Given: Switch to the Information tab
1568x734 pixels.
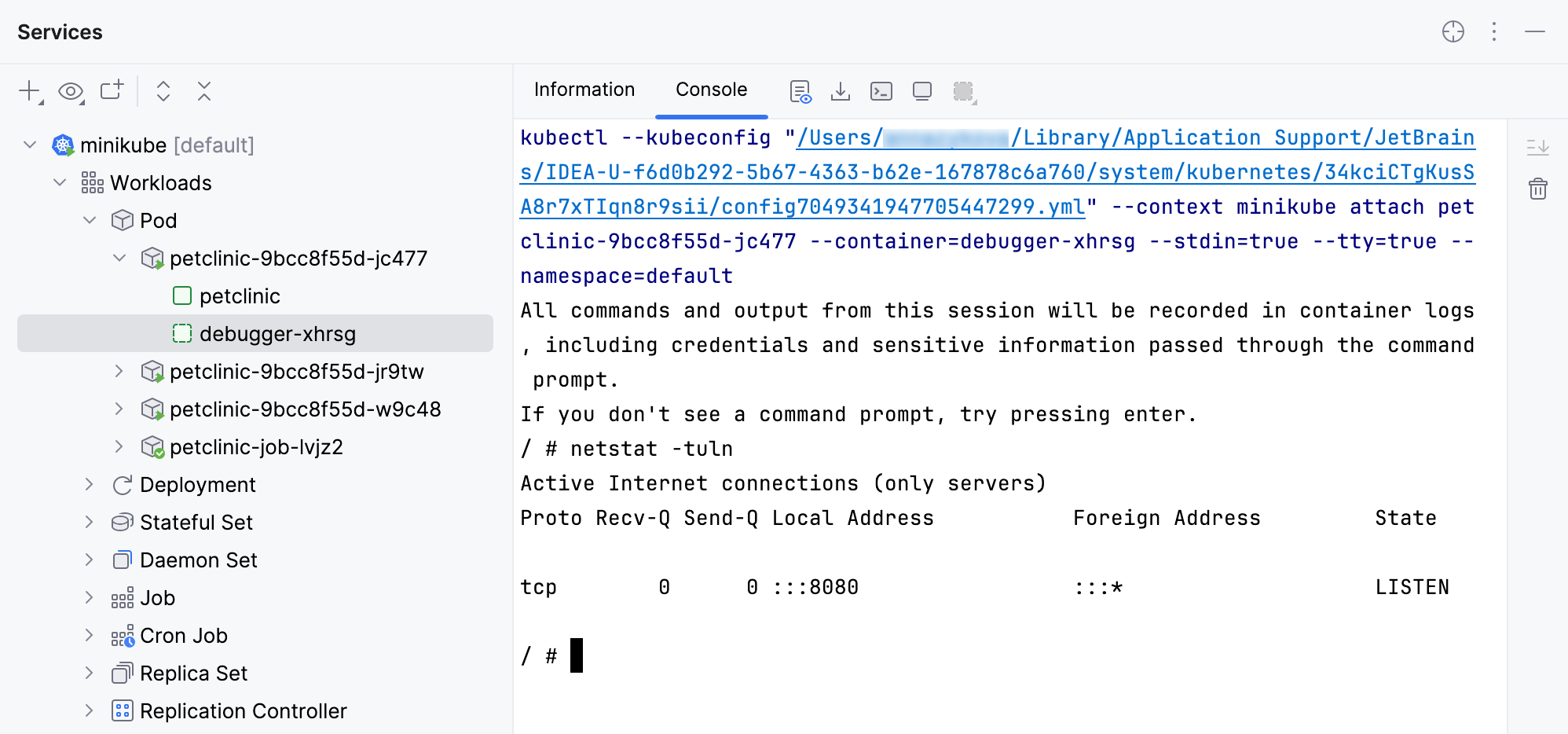Looking at the screenshot, I should pos(584,90).
